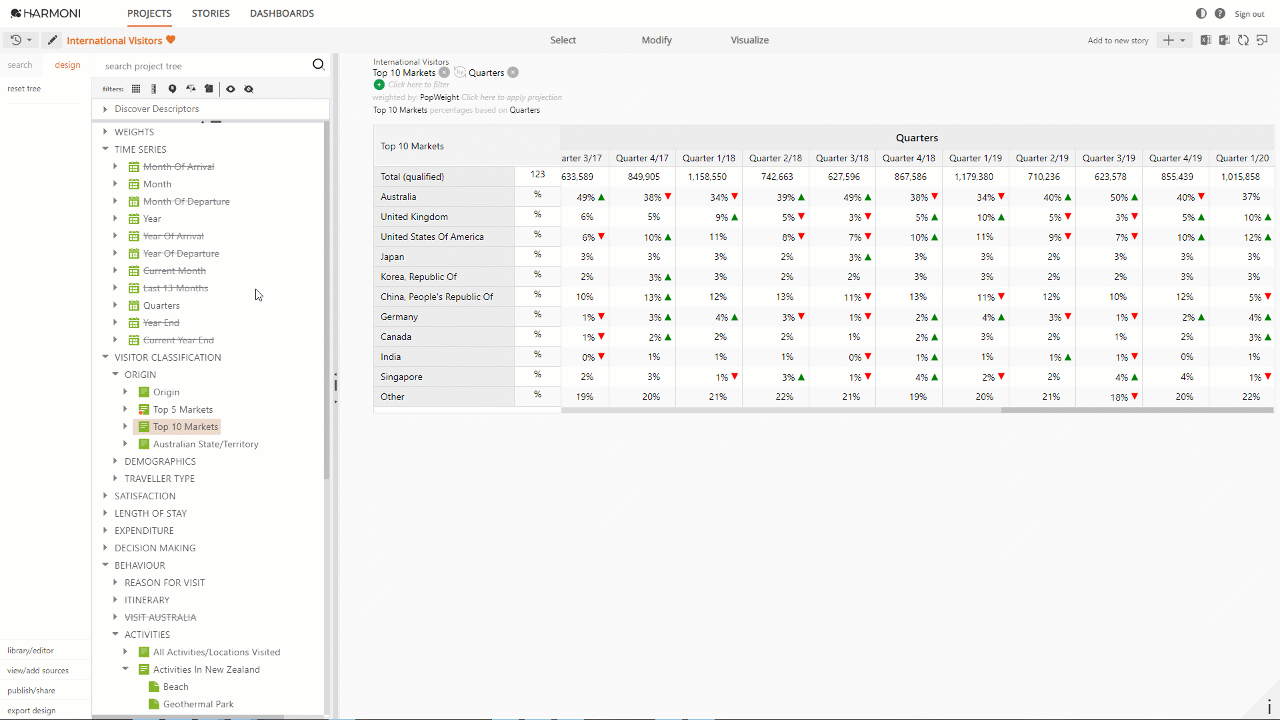Viewport: 1280px width, 720px height.
Task: Click the search project tree input field
Action: coord(205,66)
